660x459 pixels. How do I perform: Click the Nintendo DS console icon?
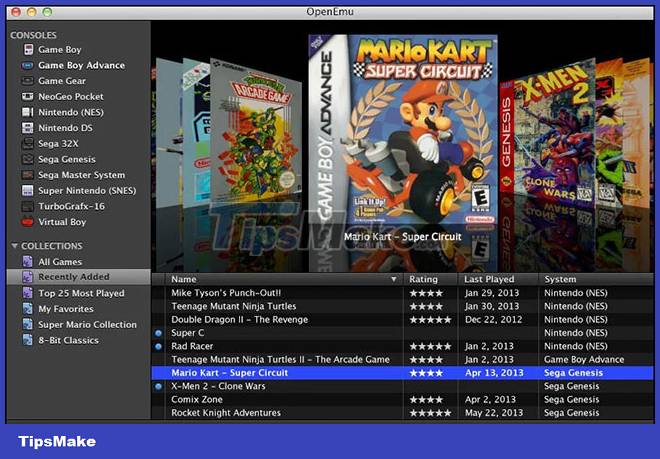(27, 128)
